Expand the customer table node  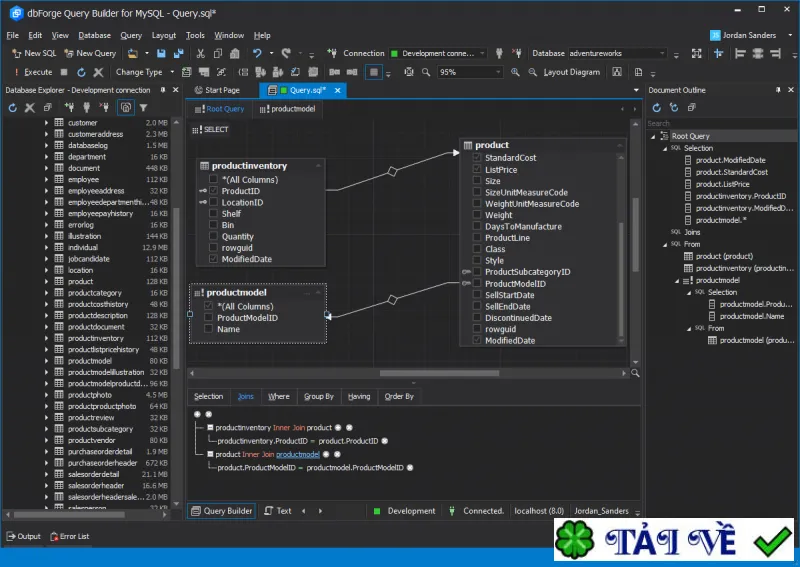(46, 122)
